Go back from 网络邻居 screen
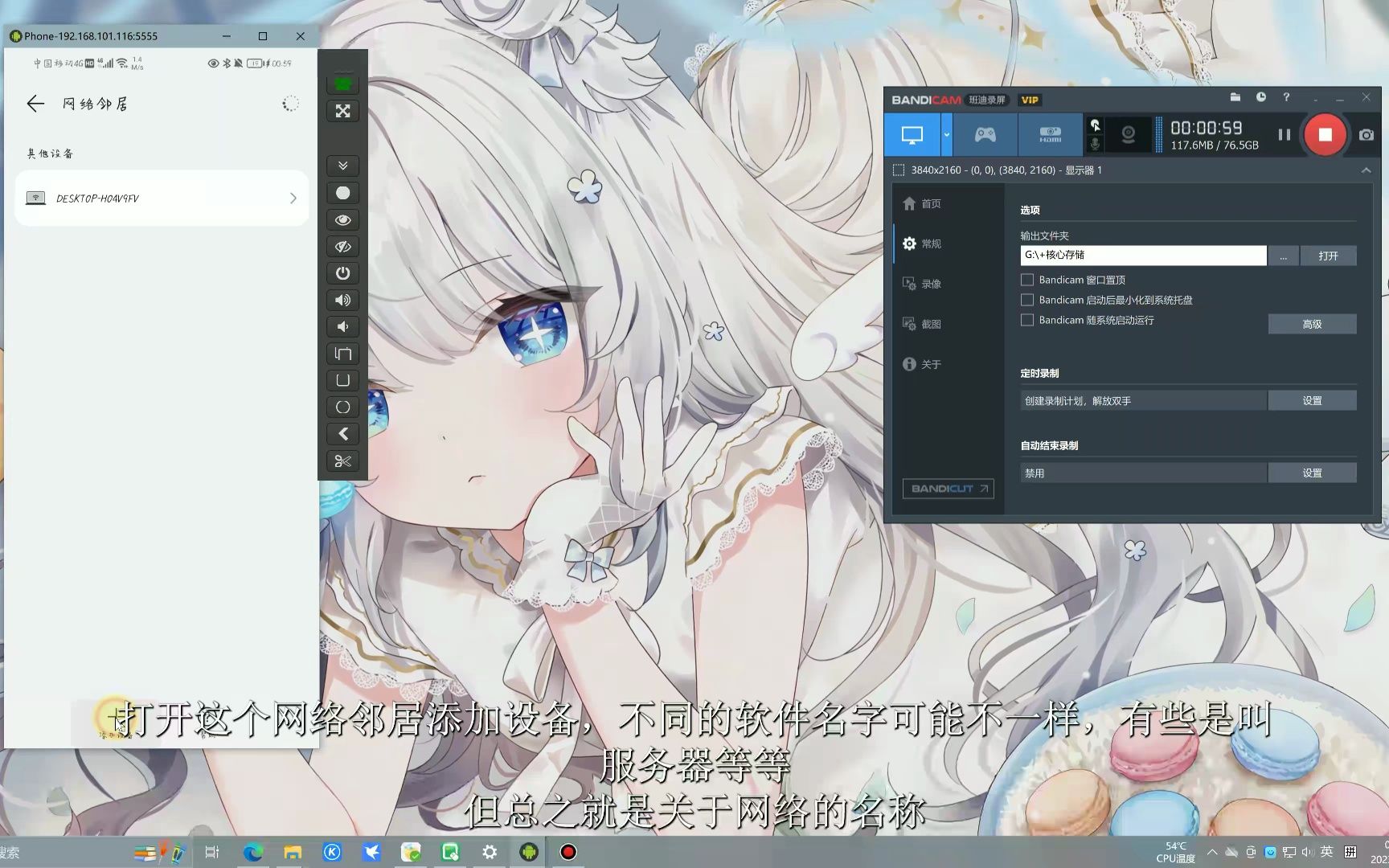Viewport: 1389px width, 868px height. (x=35, y=104)
